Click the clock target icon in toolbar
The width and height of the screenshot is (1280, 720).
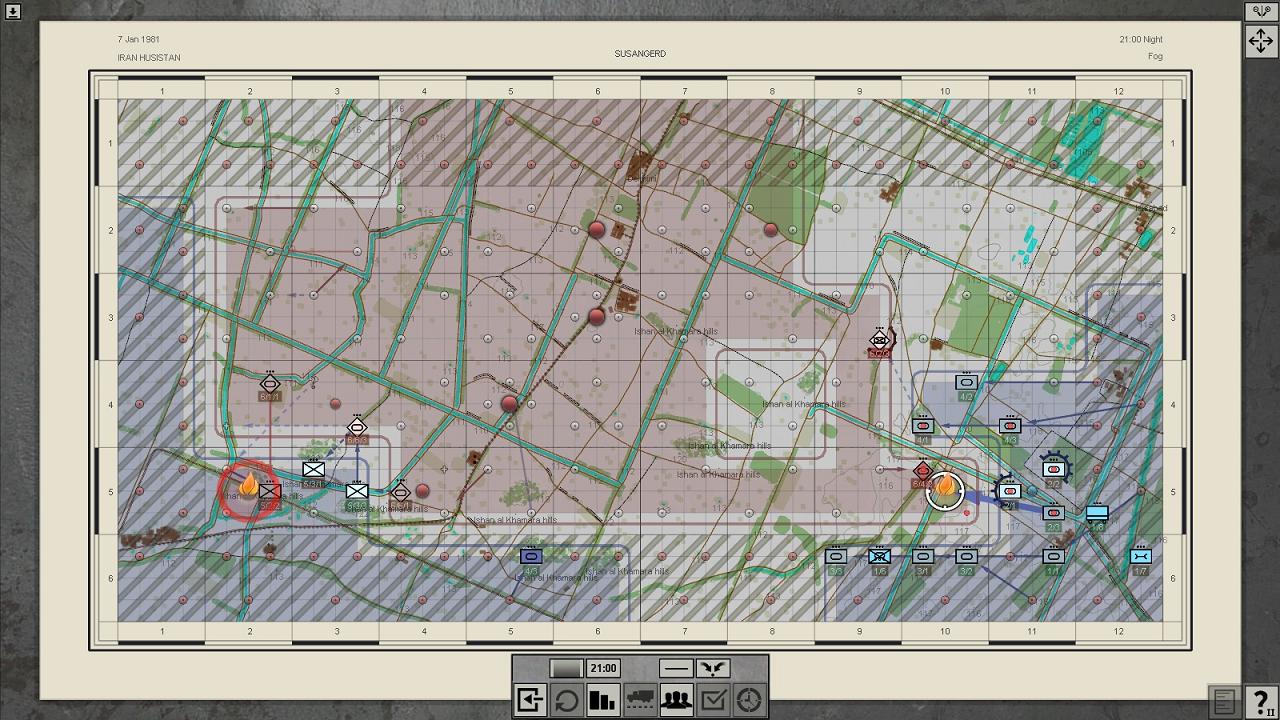(x=750, y=700)
